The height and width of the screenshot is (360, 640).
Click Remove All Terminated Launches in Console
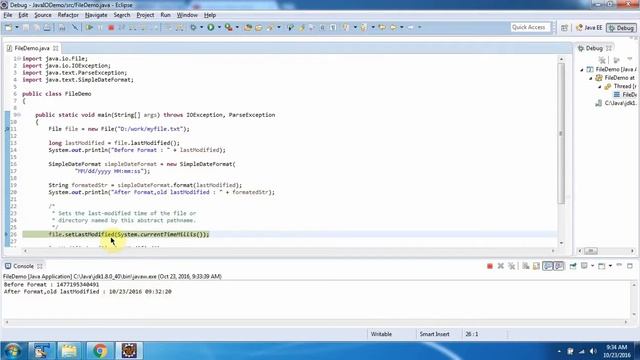point(511,266)
